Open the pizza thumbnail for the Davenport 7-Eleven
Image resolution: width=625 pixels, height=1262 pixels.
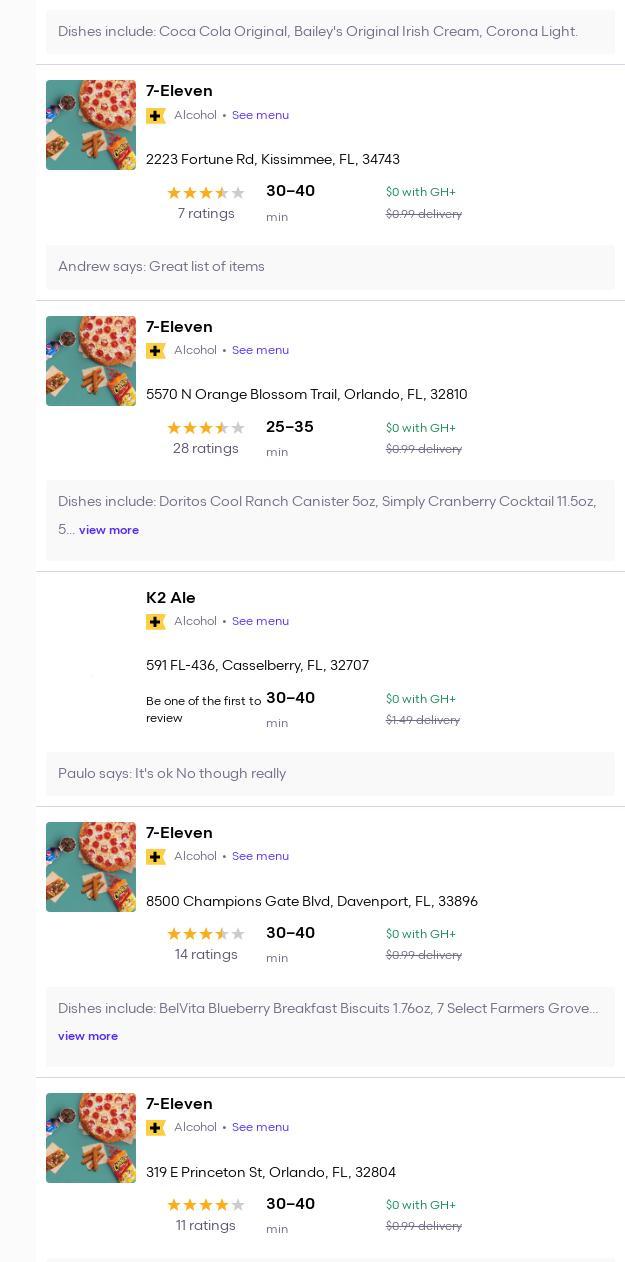91,867
